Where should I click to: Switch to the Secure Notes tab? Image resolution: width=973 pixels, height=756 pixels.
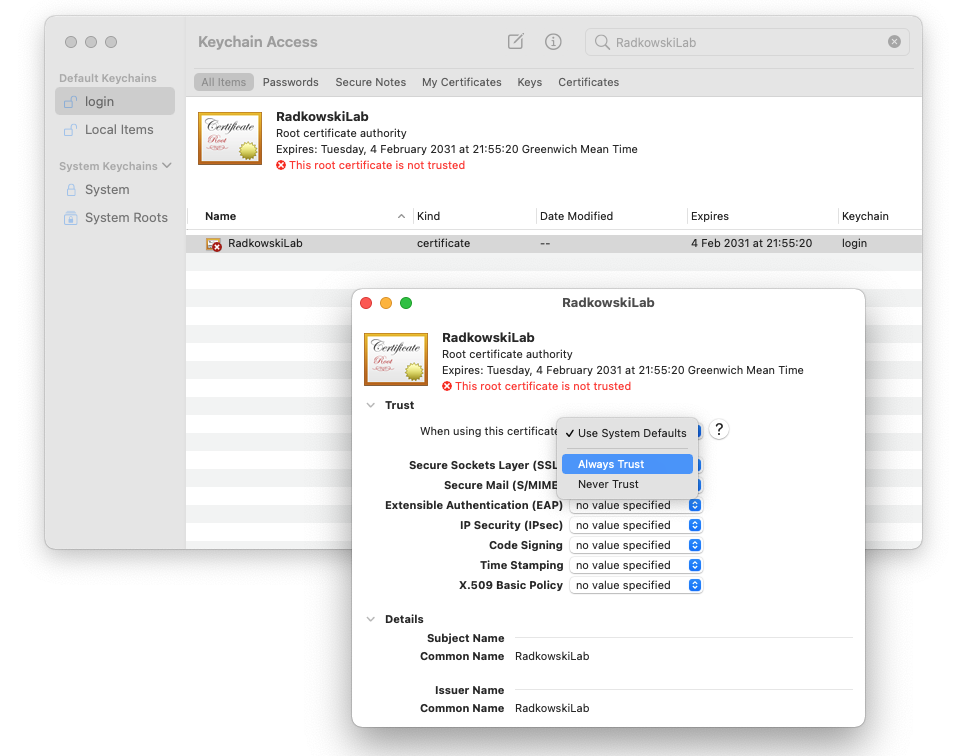pyautogui.click(x=370, y=82)
